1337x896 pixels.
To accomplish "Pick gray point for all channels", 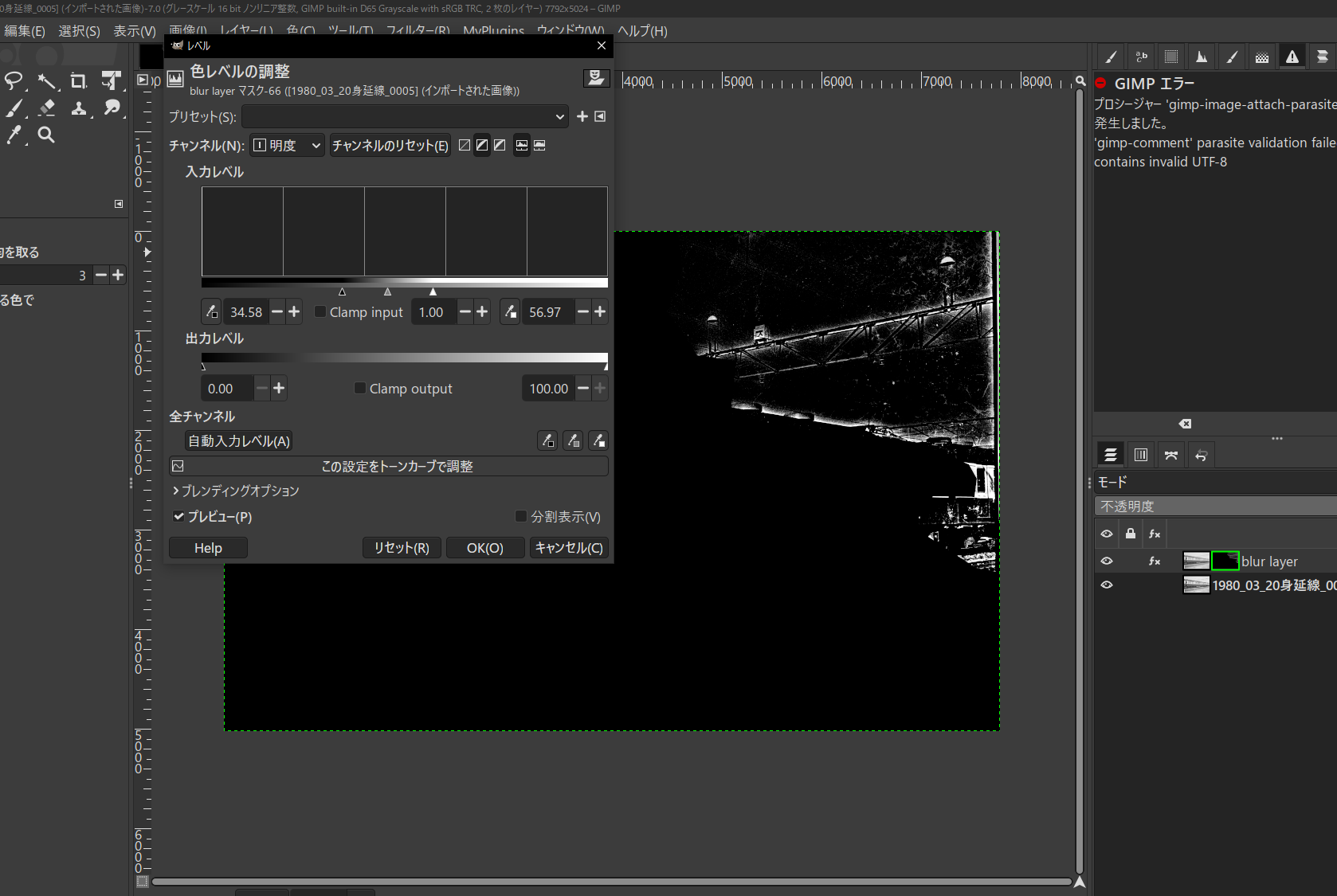I will [573, 440].
